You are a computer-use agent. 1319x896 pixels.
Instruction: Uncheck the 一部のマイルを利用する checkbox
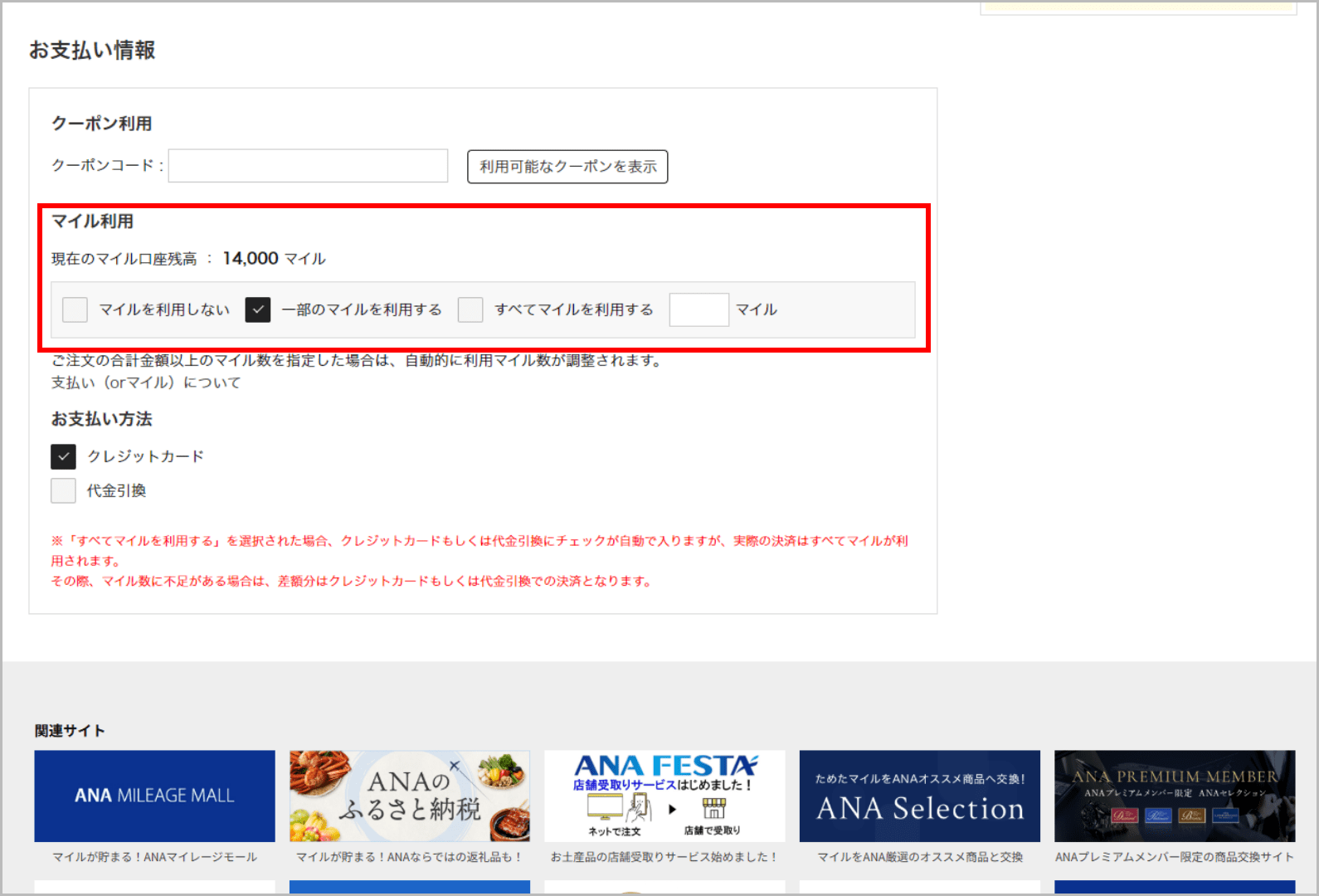pos(258,309)
